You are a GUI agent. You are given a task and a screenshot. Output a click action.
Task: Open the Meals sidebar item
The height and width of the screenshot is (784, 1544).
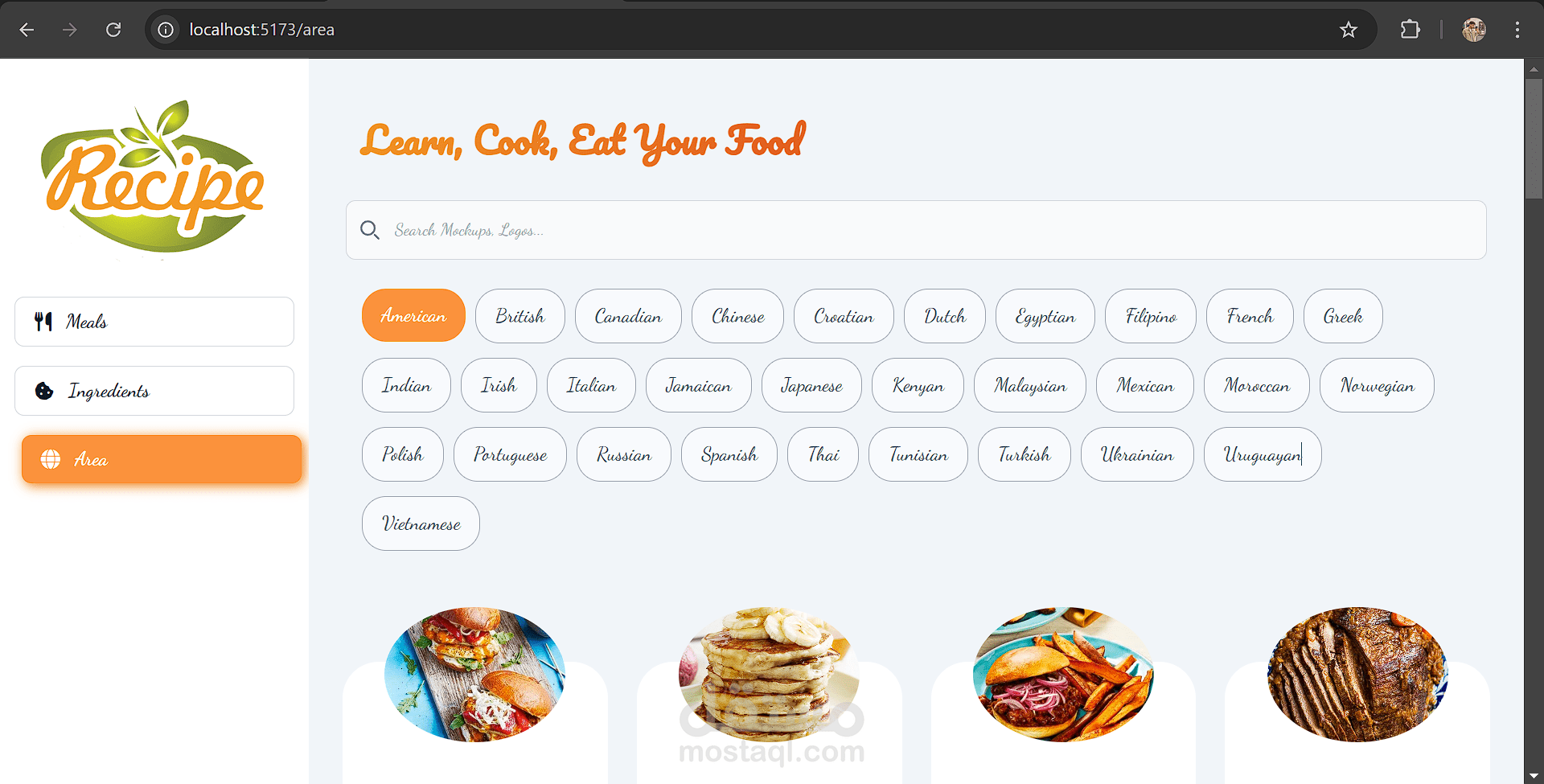(x=154, y=322)
